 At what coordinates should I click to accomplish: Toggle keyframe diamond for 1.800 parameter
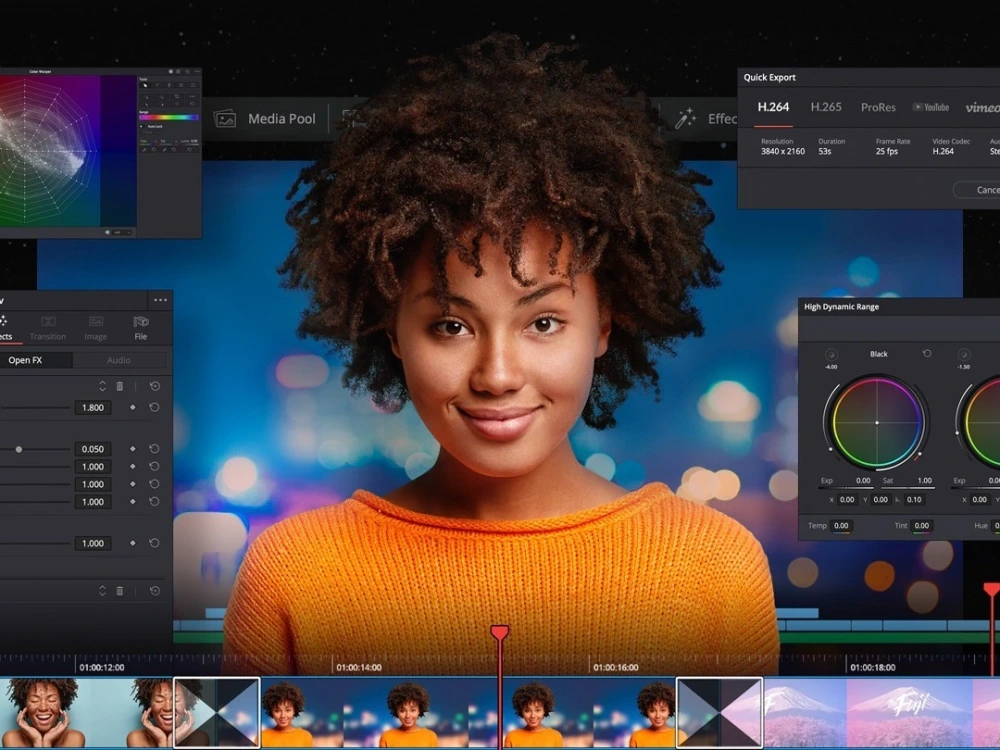[133, 408]
